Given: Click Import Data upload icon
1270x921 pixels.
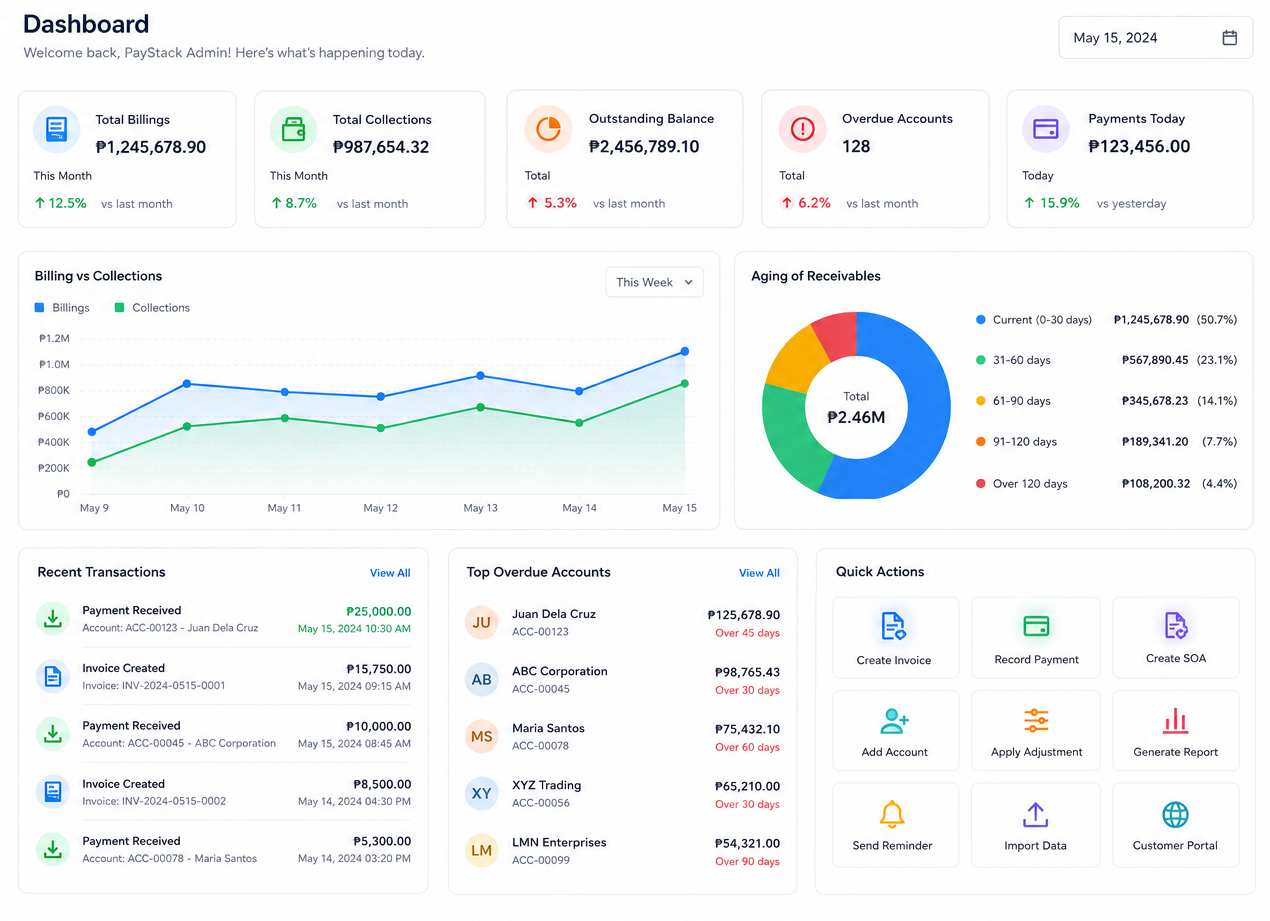Looking at the screenshot, I should pos(1035,814).
